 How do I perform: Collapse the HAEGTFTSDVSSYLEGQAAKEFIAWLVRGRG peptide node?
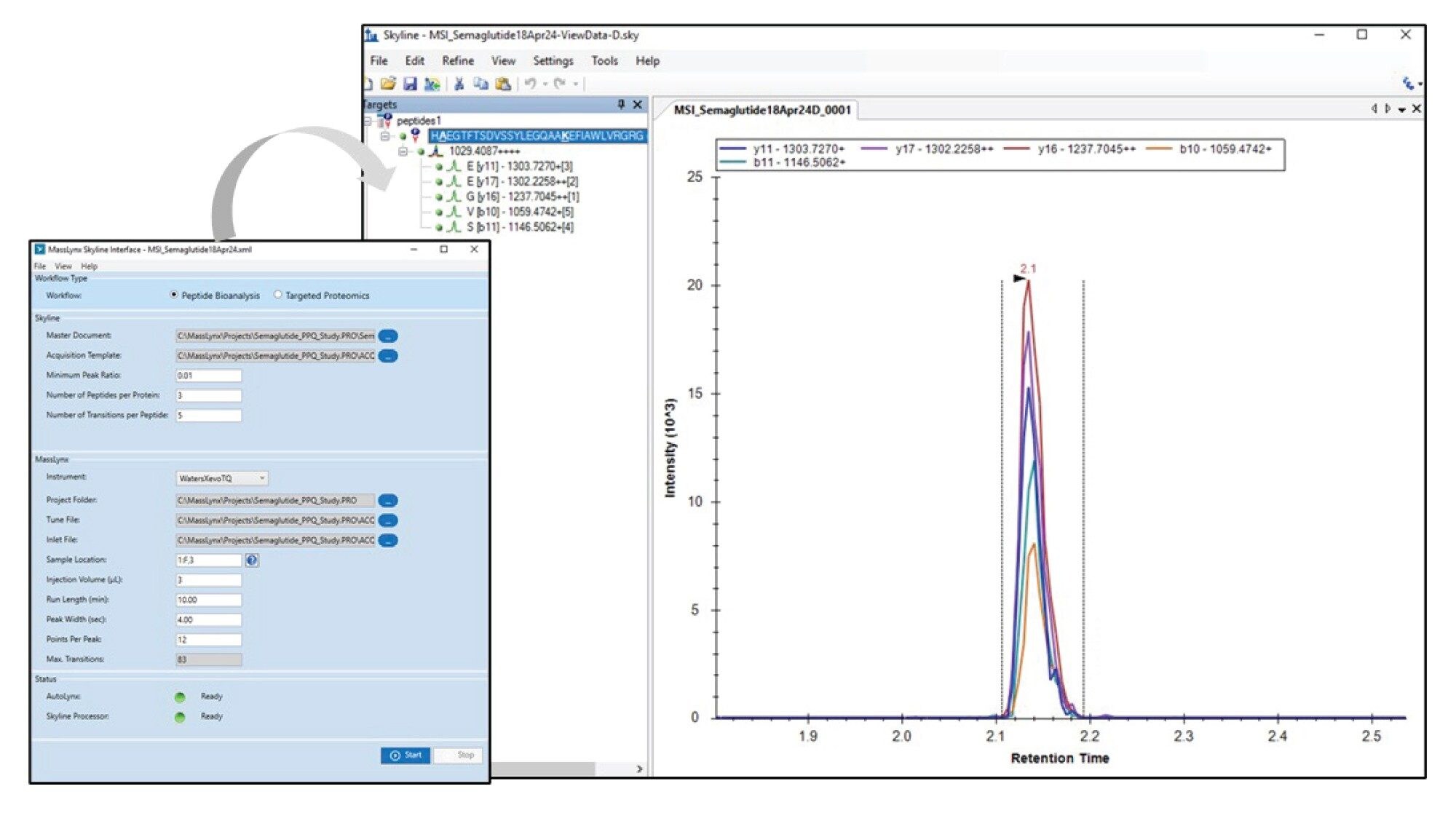[x=385, y=136]
